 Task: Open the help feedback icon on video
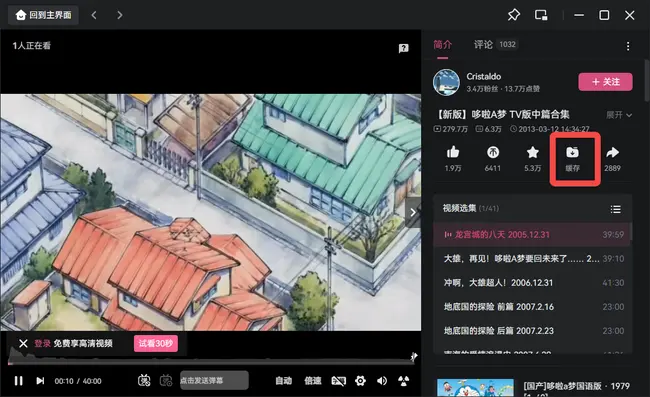coord(403,48)
